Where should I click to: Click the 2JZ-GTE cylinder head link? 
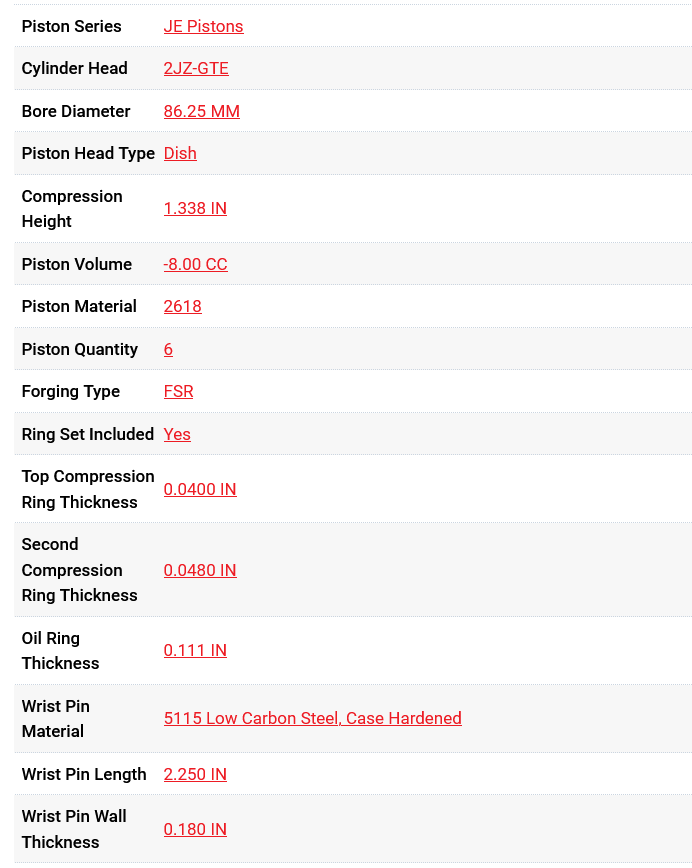pos(196,68)
